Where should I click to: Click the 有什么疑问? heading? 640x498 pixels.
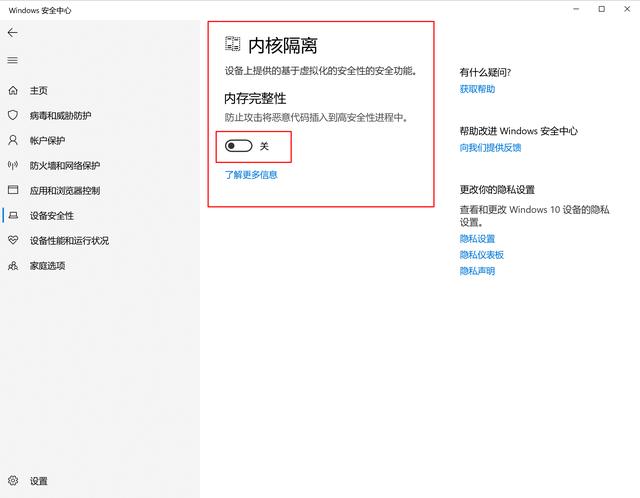(485, 73)
